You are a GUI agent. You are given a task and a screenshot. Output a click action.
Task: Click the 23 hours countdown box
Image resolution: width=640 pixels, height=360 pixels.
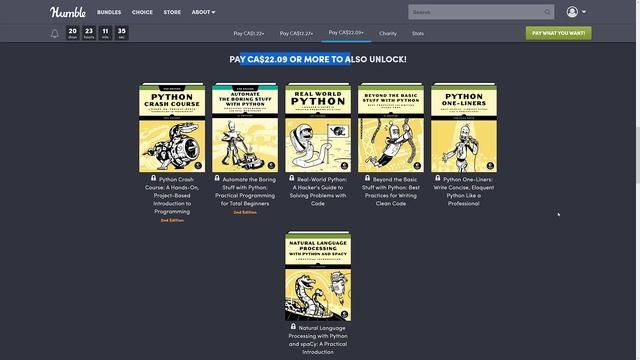pyautogui.click(x=89, y=33)
